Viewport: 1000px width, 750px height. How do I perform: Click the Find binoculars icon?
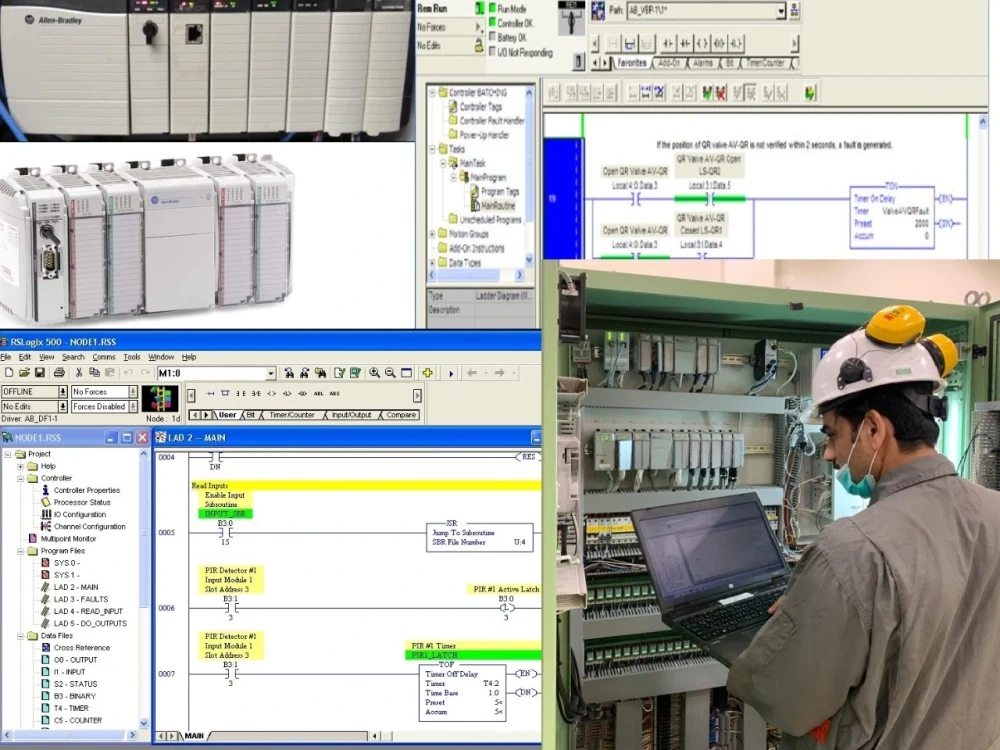pos(288,372)
